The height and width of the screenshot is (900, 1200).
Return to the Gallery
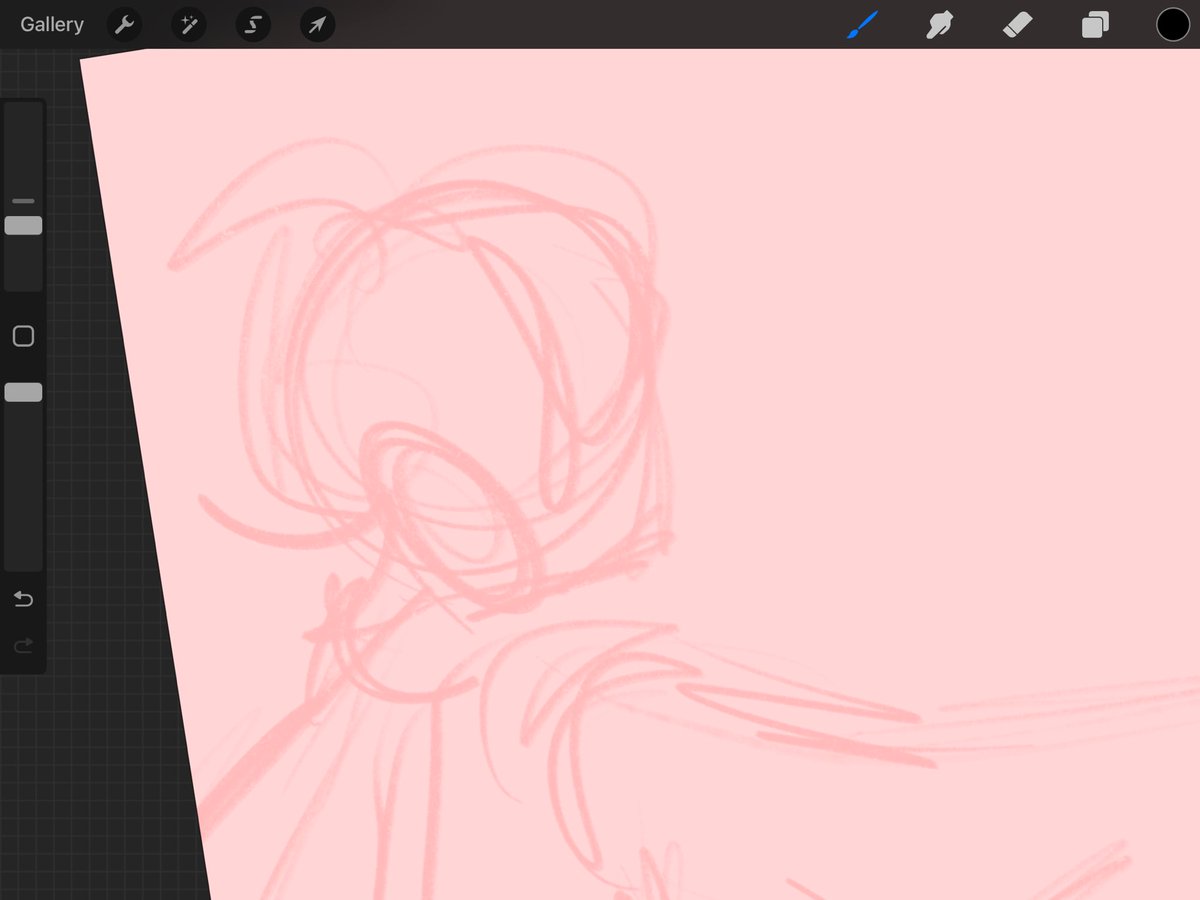tap(52, 24)
